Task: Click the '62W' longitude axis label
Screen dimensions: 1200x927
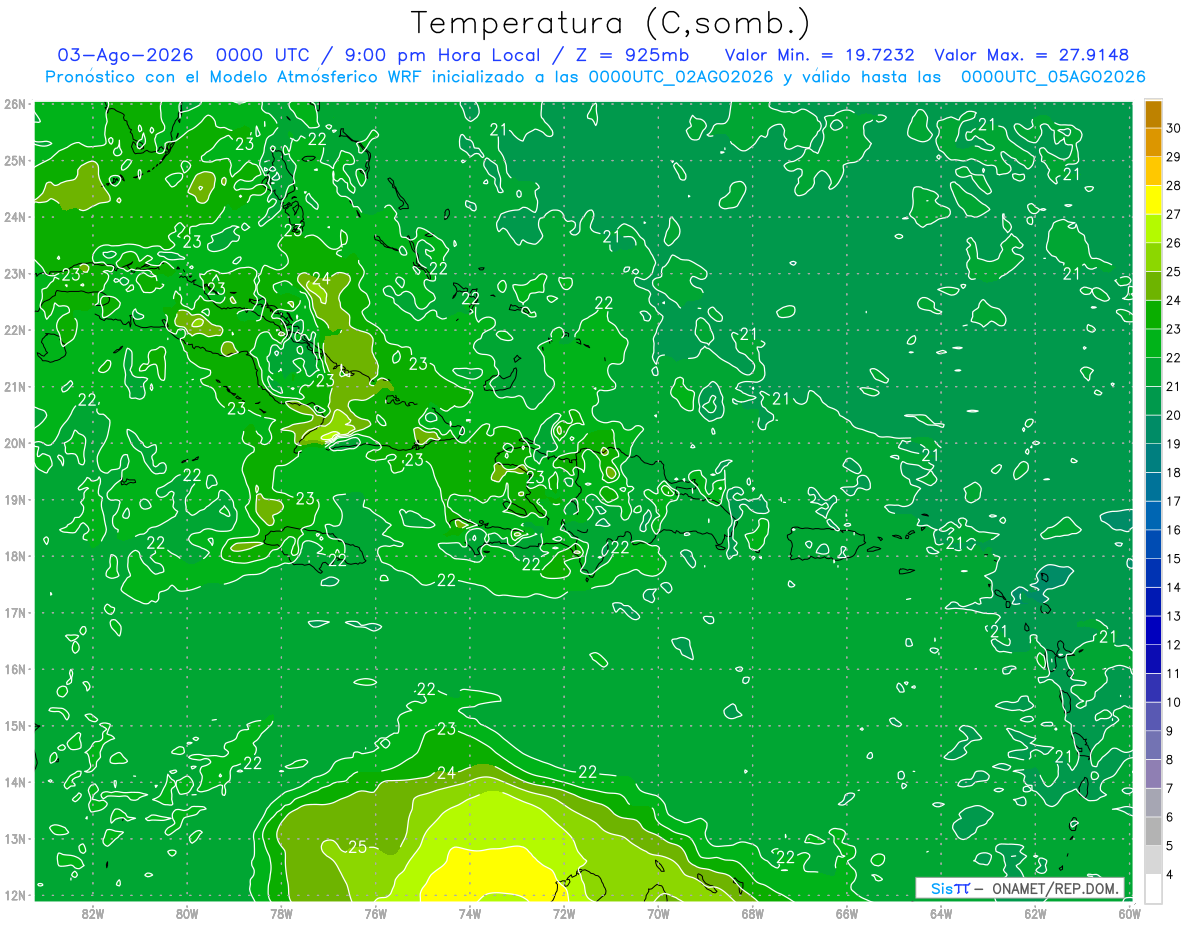Action: point(1035,912)
